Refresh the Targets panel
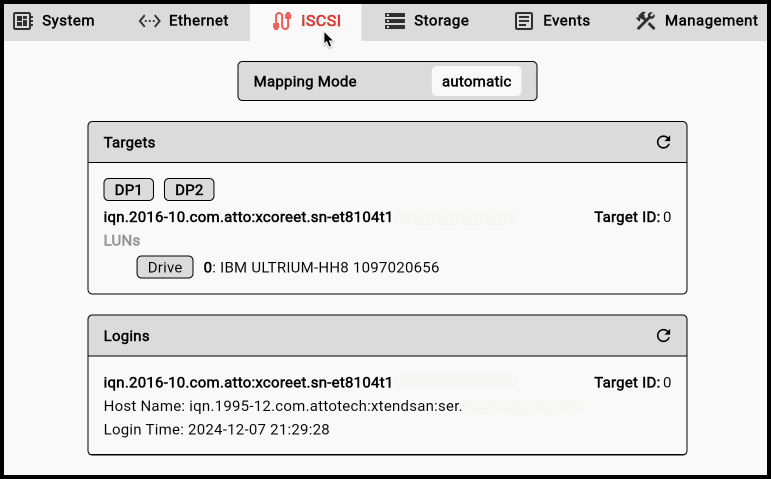This screenshot has height=479, width=771. point(663,143)
